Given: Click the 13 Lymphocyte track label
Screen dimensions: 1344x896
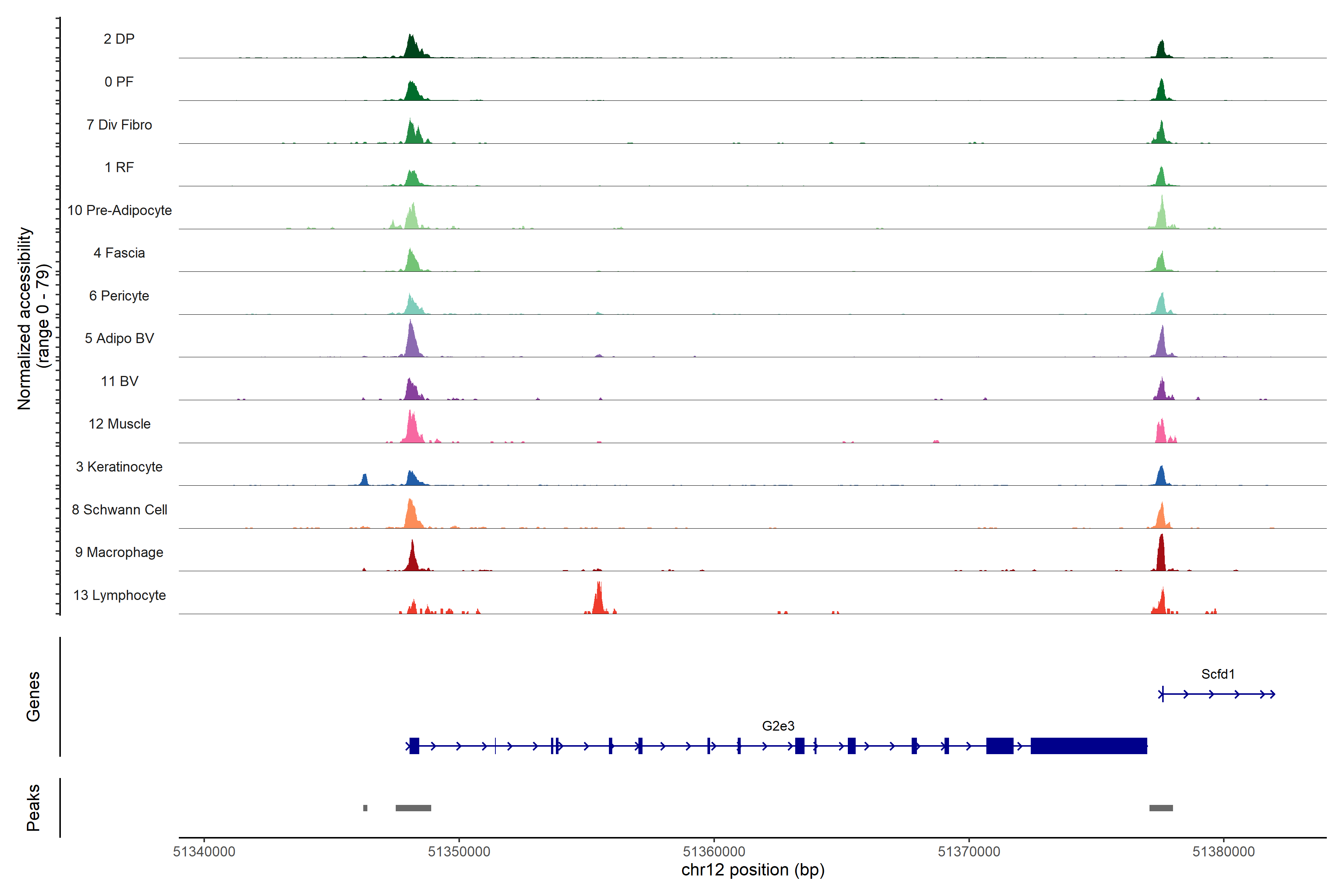Looking at the screenshot, I should pyautogui.click(x=119, y=595).
